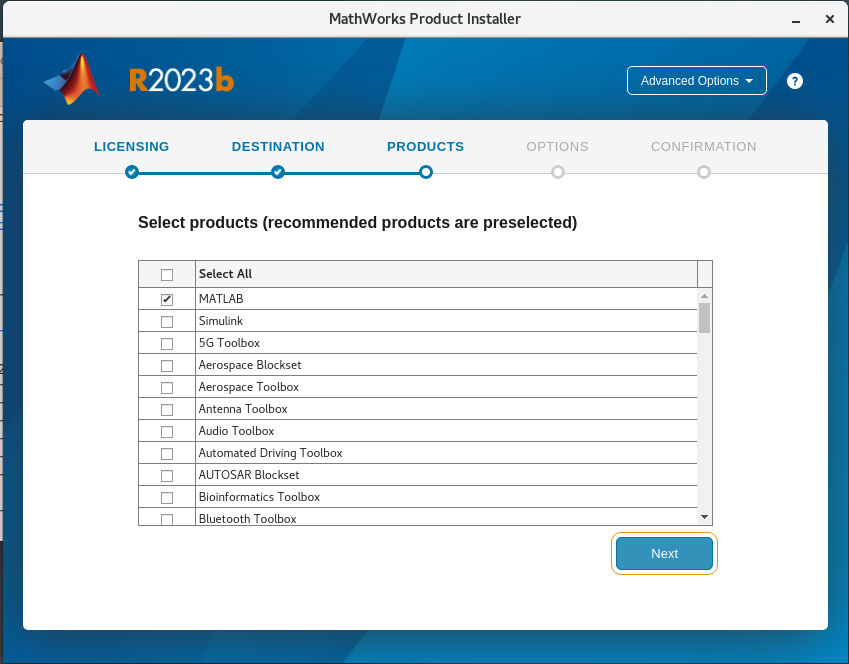Image resolution: width=849 pixels, height=664 pixels.
Task: Click the help question mark icon
Action: (x=794, y=81)
